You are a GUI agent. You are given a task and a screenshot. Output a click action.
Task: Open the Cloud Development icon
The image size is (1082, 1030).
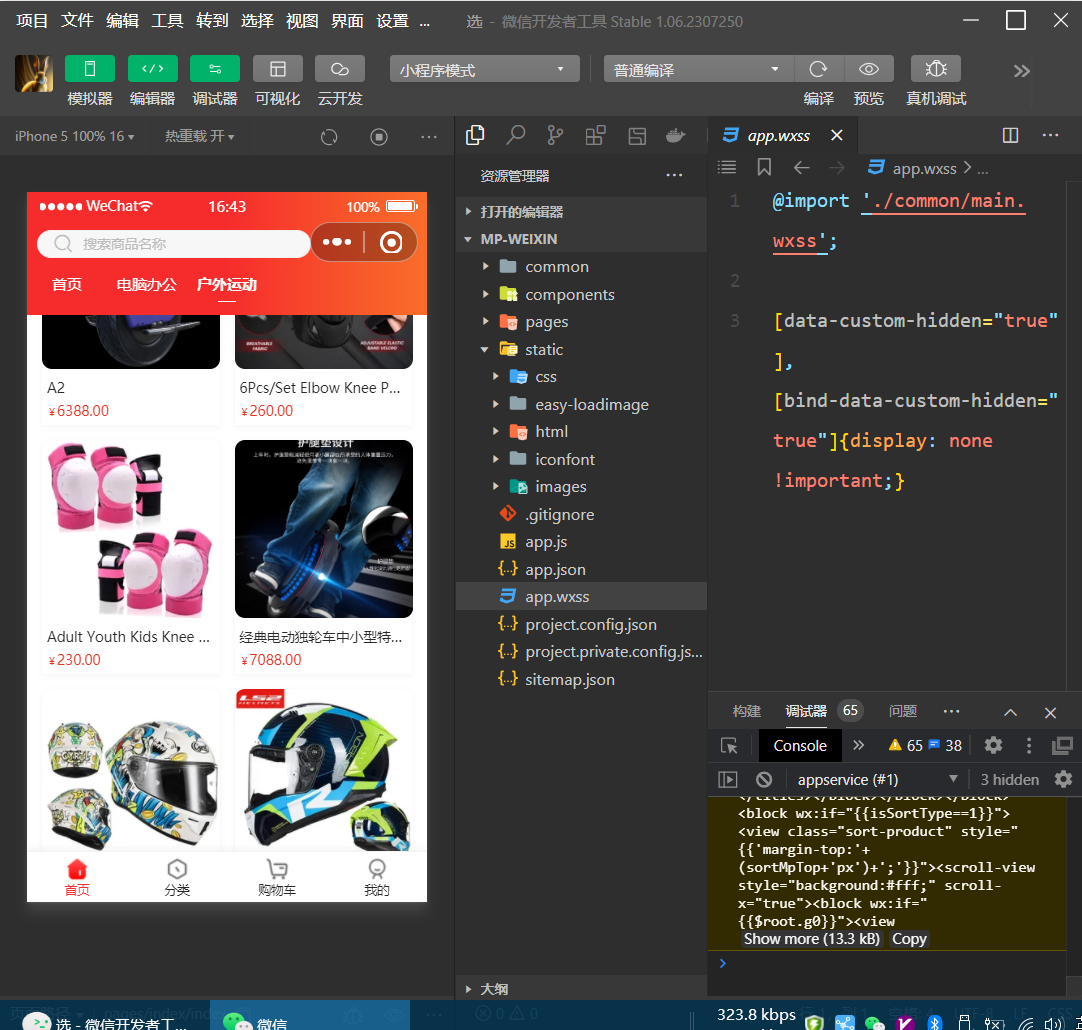[340, 69]
